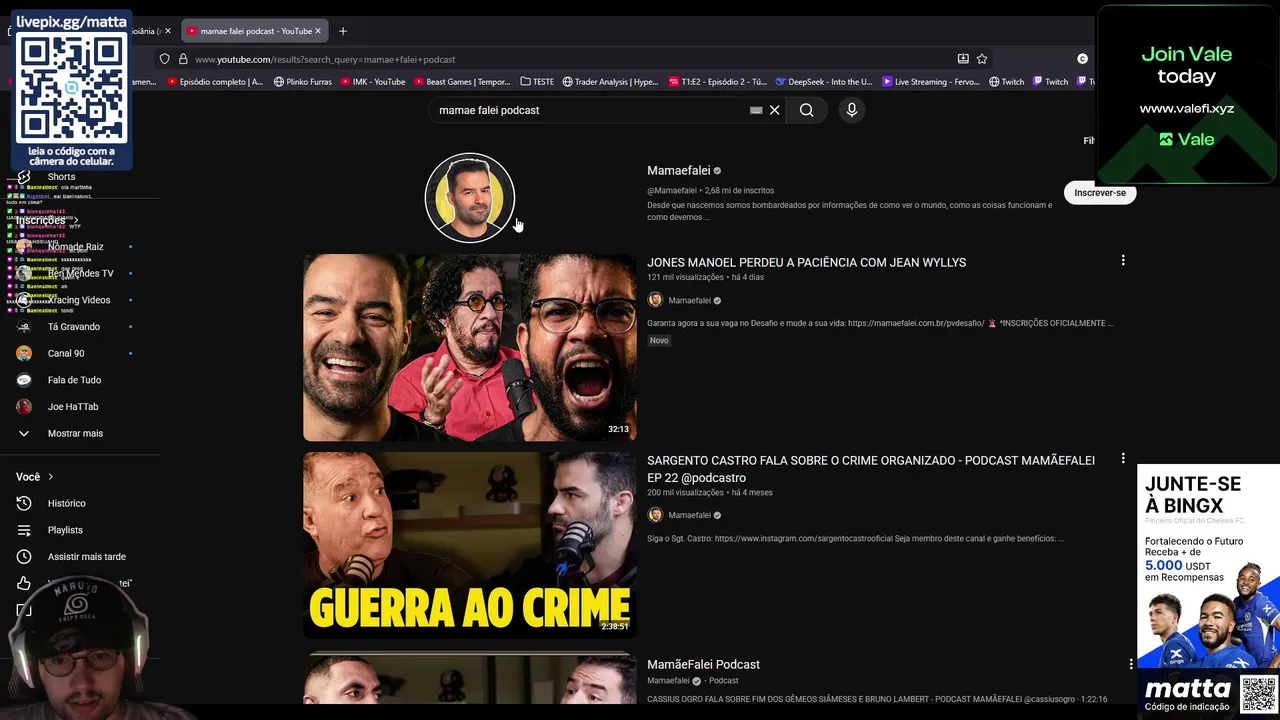Open options menu for Sargento Castro video

[1123, 458]
